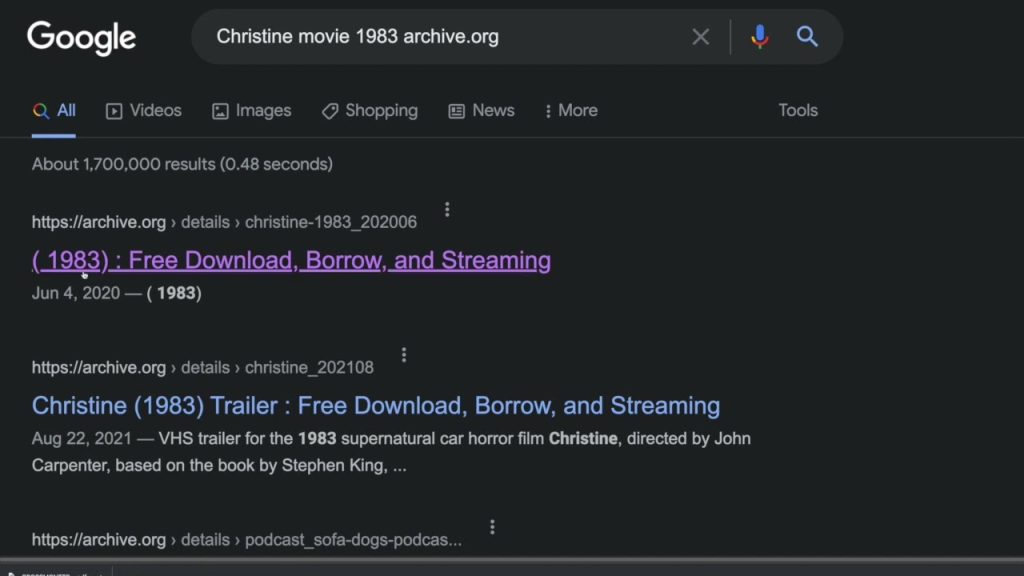Screen dimensions: 1024x576
Task: Open the Christine (1983) Trailer result
Action: [x=375, y=405]
